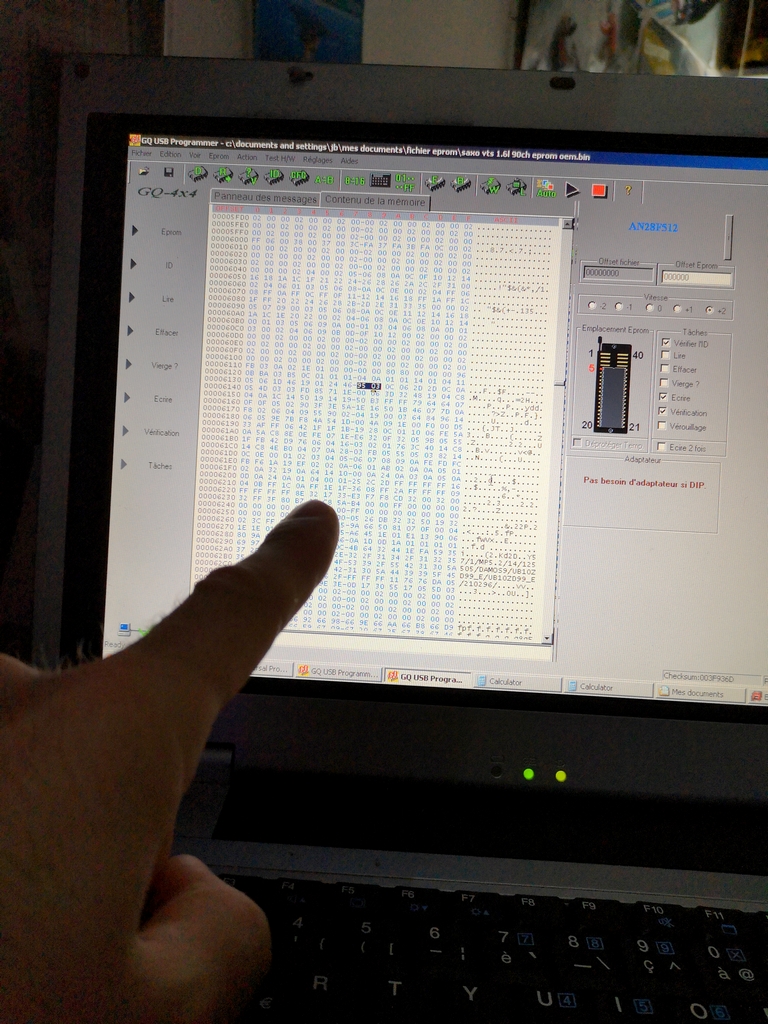The width and height of the screenshot is (768, 1024).
Task: Click the Auto toolbar icon
Action: [x=546, y=187]
